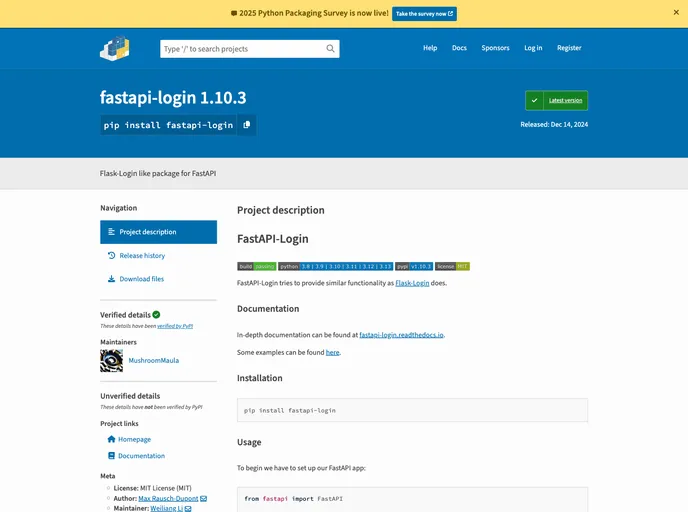
Task: Click the pypi v1.10.3 badge
Action: tap(414, 266)
